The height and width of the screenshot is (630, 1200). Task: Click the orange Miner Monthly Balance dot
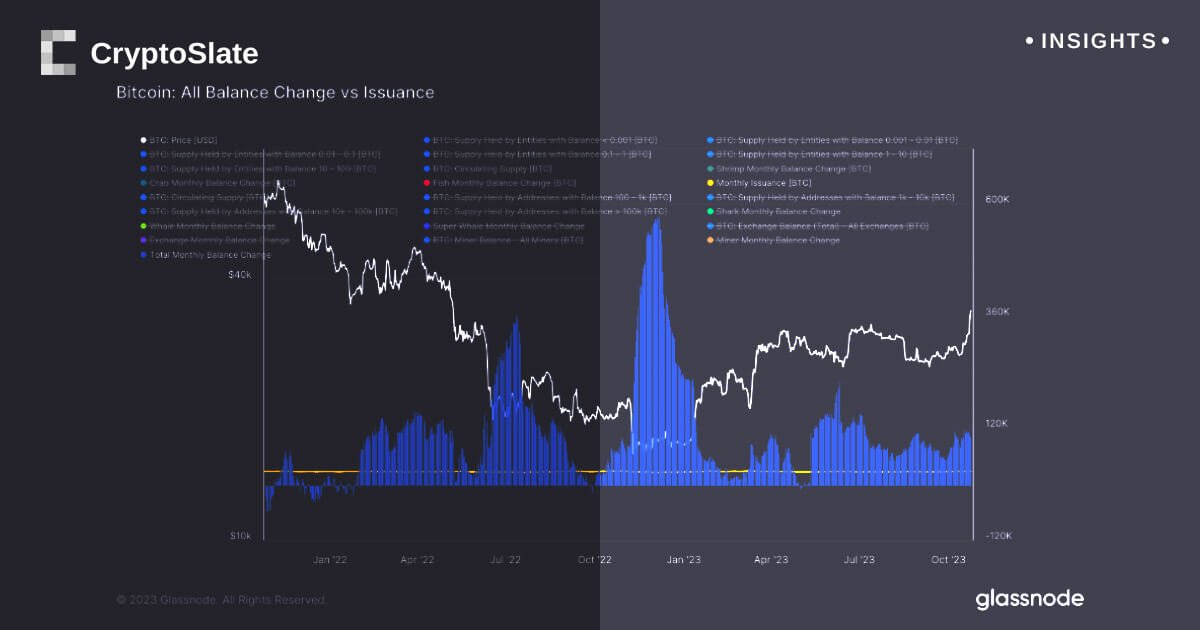(710, 241)
